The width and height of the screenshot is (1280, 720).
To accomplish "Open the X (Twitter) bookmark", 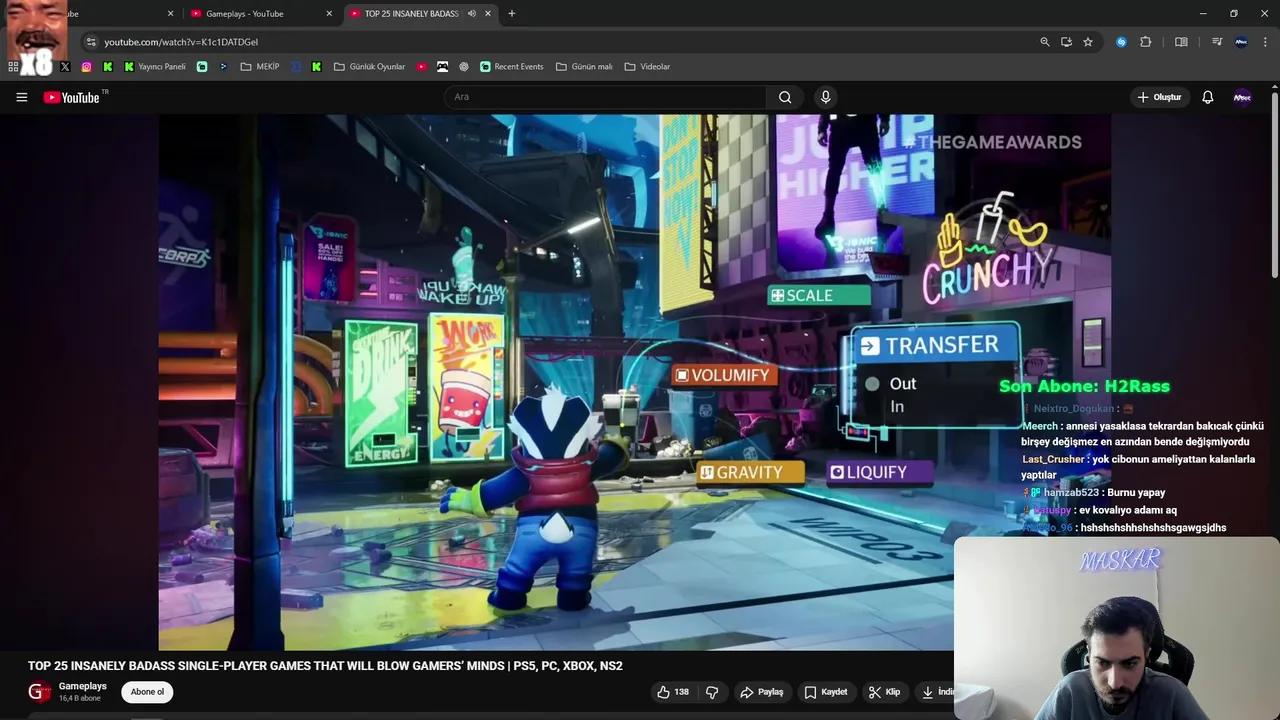I will (x=65, y=67).
